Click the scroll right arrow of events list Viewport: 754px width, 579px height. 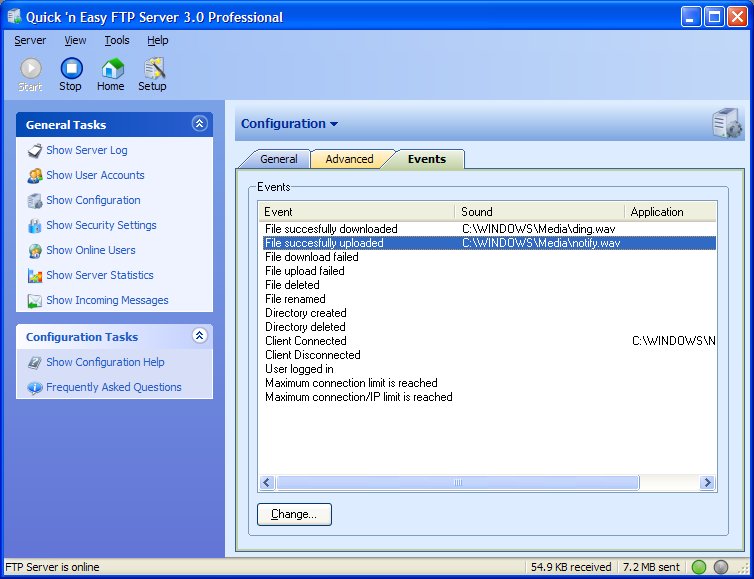(x=707, y=482)
